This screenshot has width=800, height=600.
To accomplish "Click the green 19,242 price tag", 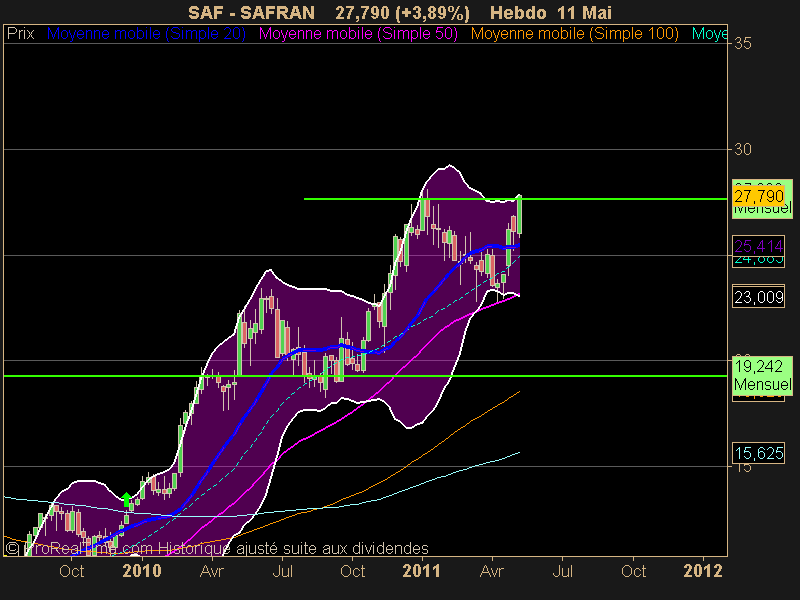I will 759,366.
